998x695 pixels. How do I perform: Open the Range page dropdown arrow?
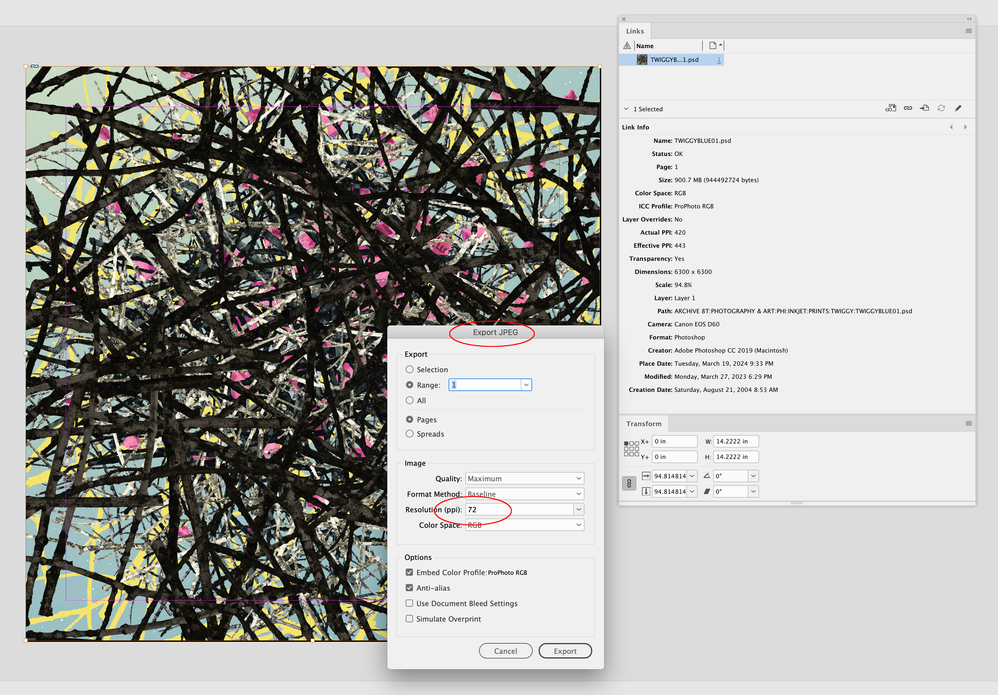click(x=526, y=385)
